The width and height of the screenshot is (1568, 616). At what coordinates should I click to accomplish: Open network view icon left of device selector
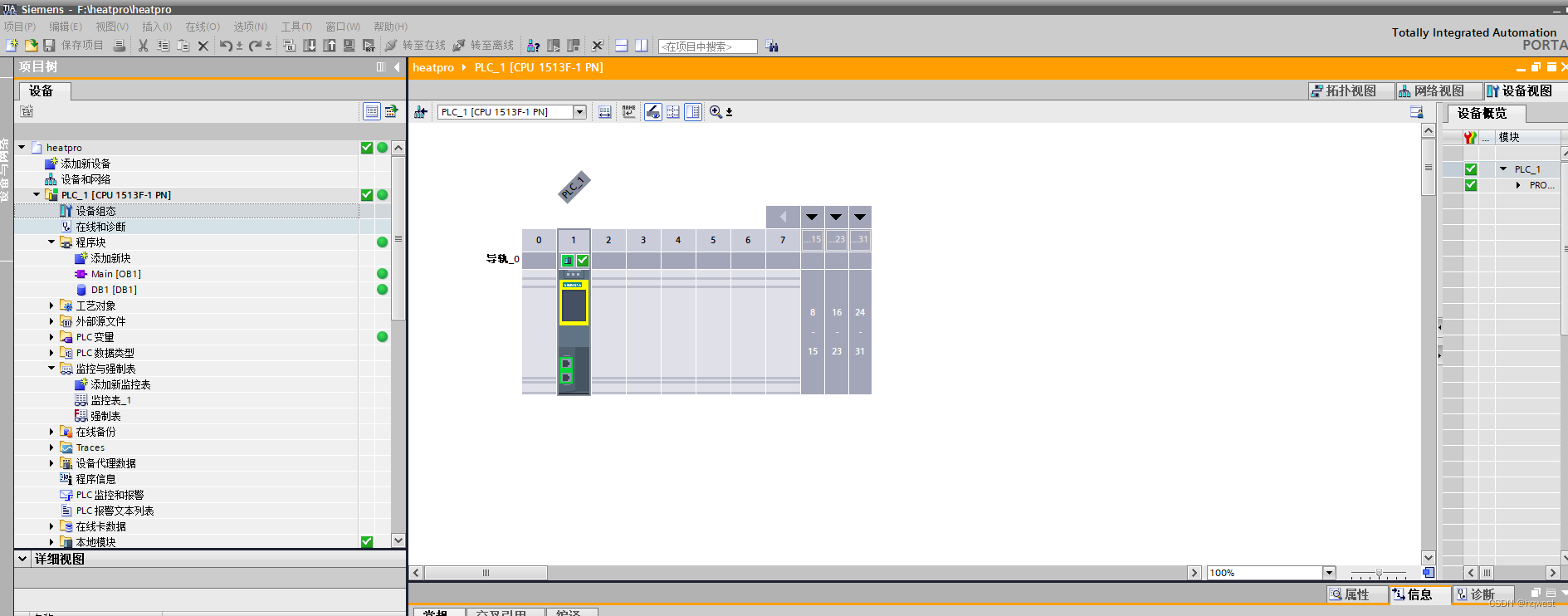point(421,112)
